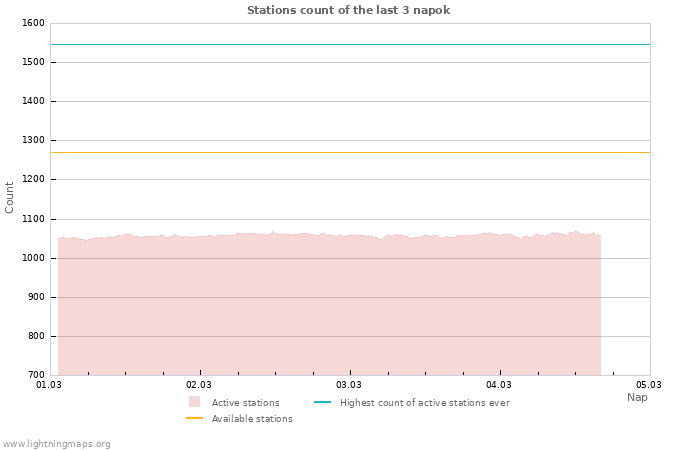
Task: Click the 1600 value on the y-axis
Action: click(x=32, y=23)
